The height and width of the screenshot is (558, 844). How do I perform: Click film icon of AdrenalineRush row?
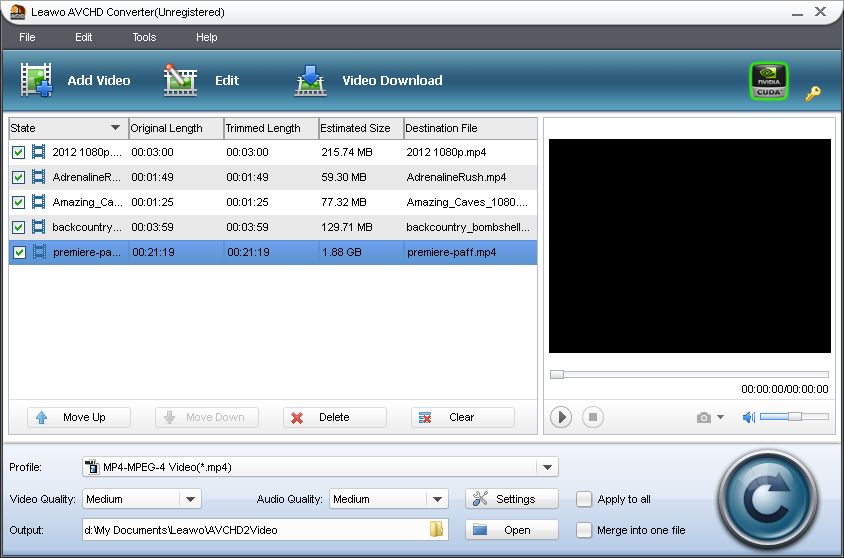(x=38, y=176)
